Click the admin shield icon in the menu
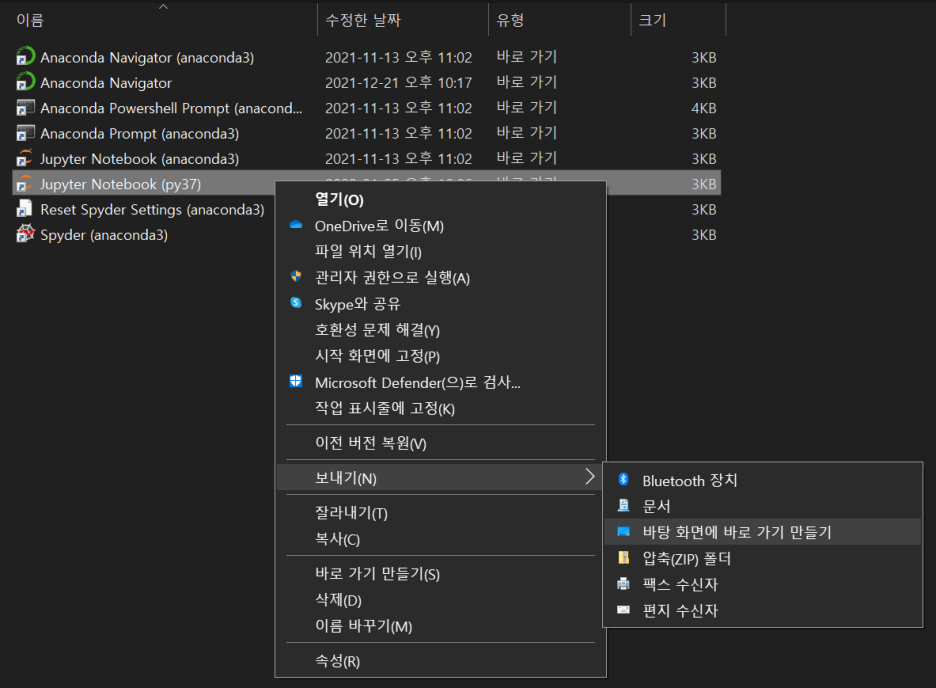Image resolution: width=936 pixels, height=688 pixels. point(295,276)
